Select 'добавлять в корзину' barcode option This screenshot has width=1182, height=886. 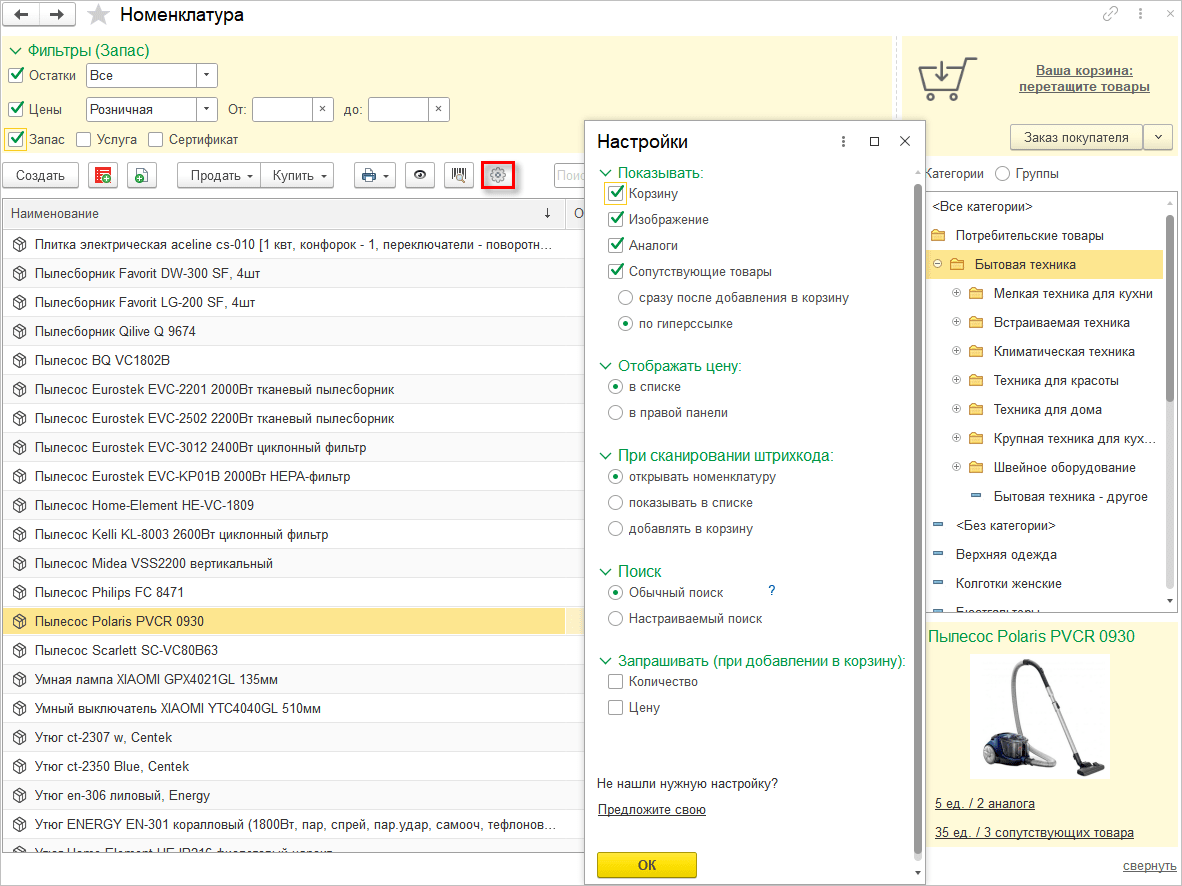point(616,529)
